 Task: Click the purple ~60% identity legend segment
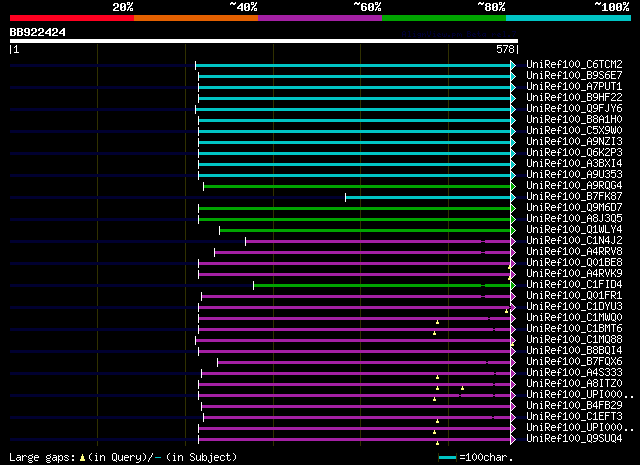click(x=320, y=18)
